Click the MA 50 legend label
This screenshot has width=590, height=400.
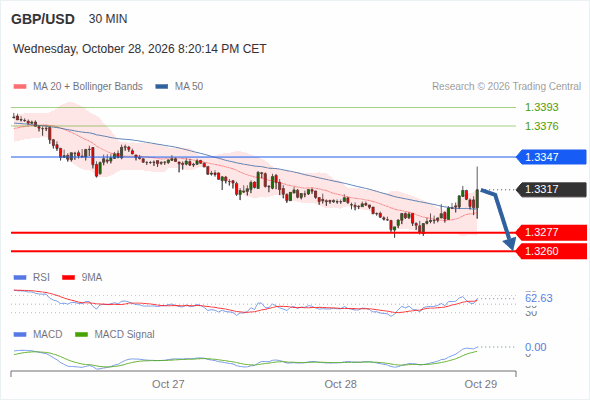click(189, 87)
